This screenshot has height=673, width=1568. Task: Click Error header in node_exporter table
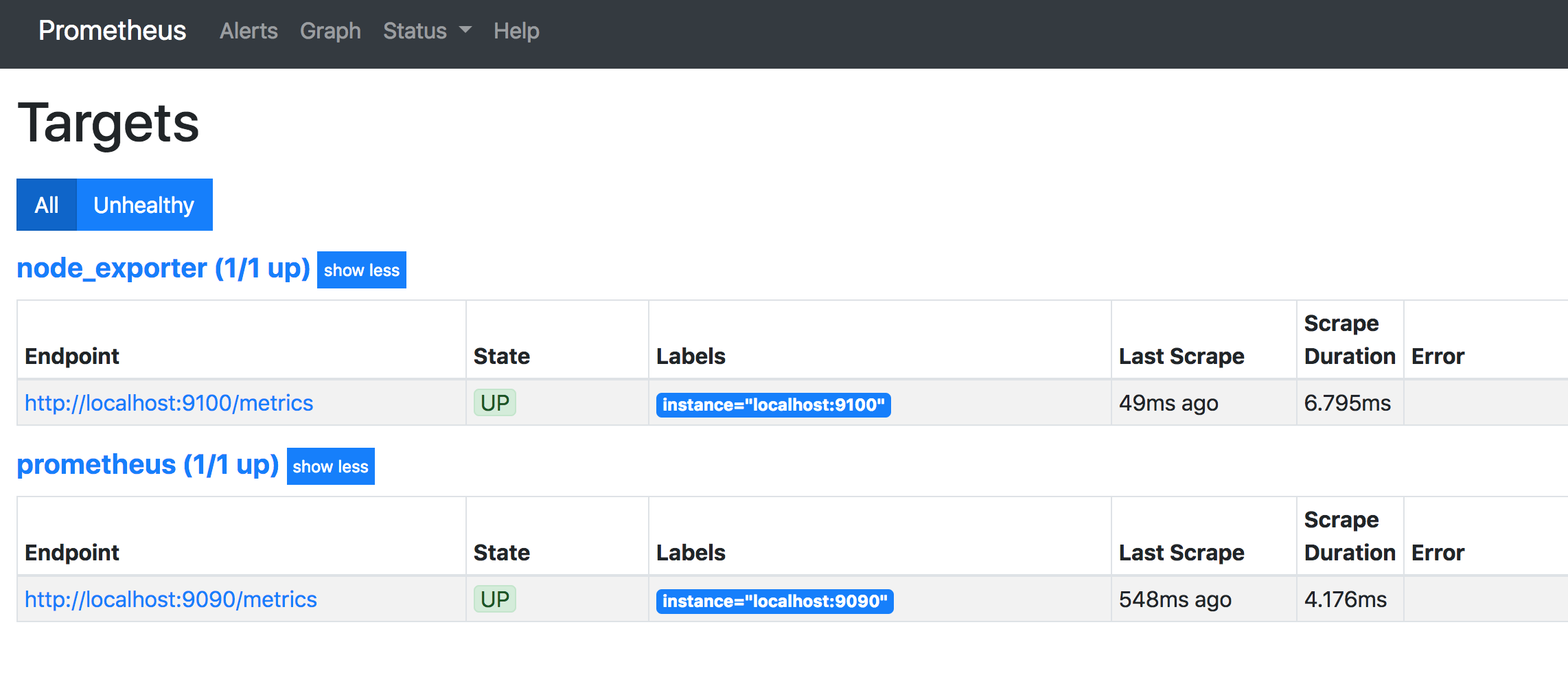(x=1438, y=356)
